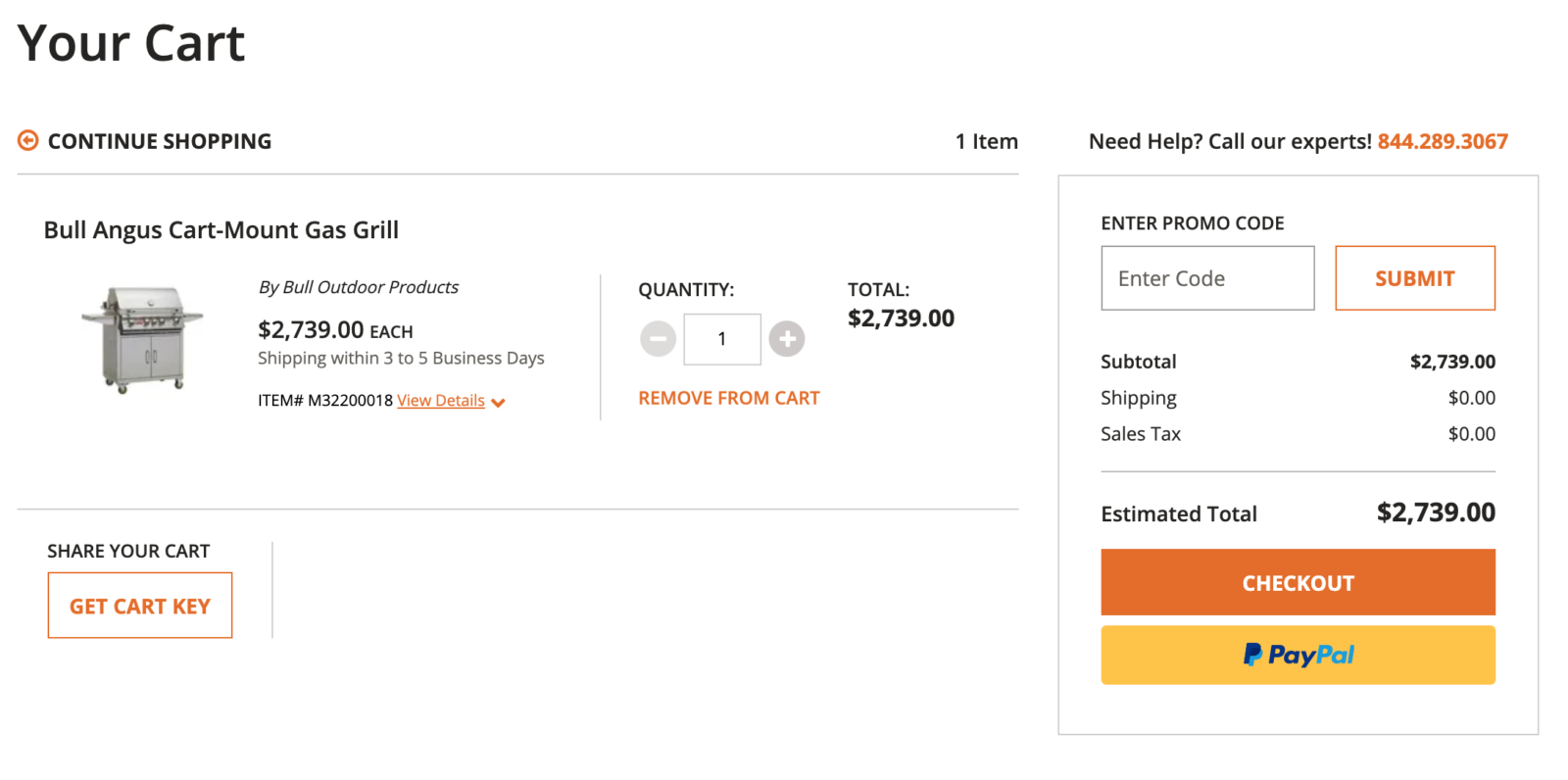Open the View Details link
This screenshot has width=1568, height=780.
(441, 401)
